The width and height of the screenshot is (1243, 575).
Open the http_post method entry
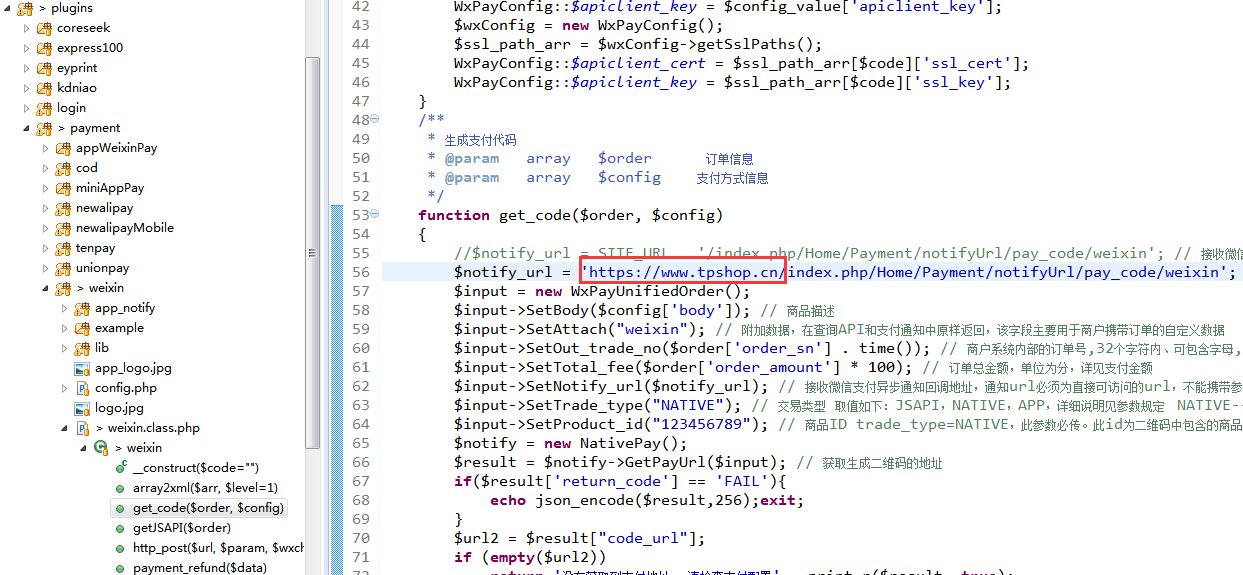[x=217, y=548]
